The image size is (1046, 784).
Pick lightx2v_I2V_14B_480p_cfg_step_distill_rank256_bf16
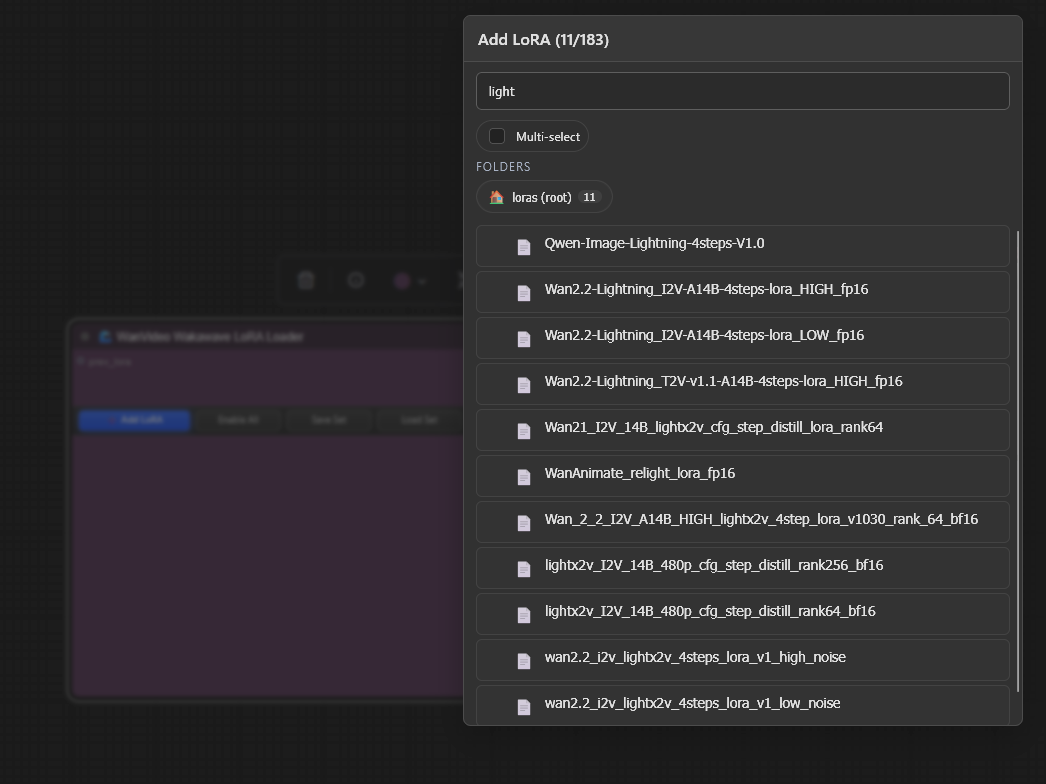(742, 568)
